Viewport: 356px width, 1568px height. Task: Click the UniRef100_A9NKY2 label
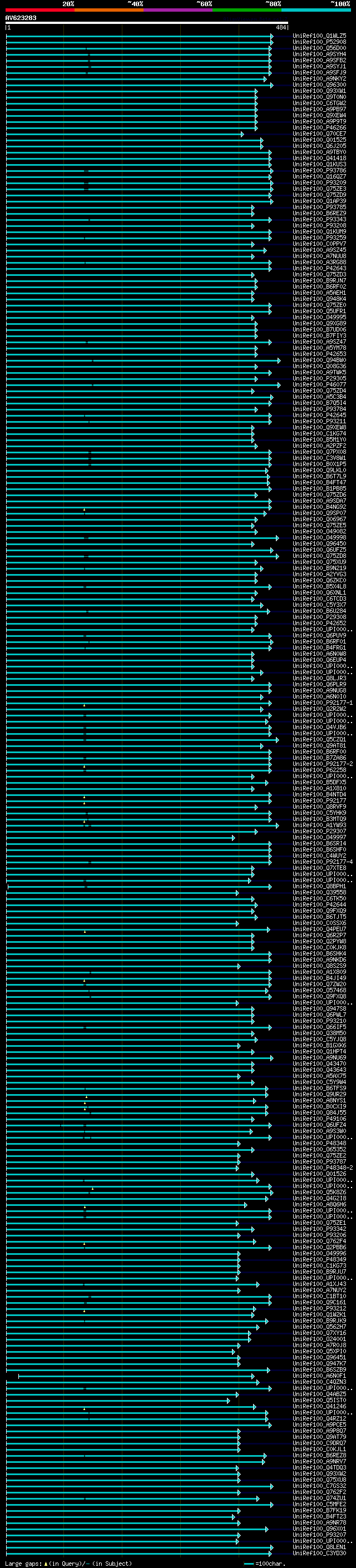point(319,78)
